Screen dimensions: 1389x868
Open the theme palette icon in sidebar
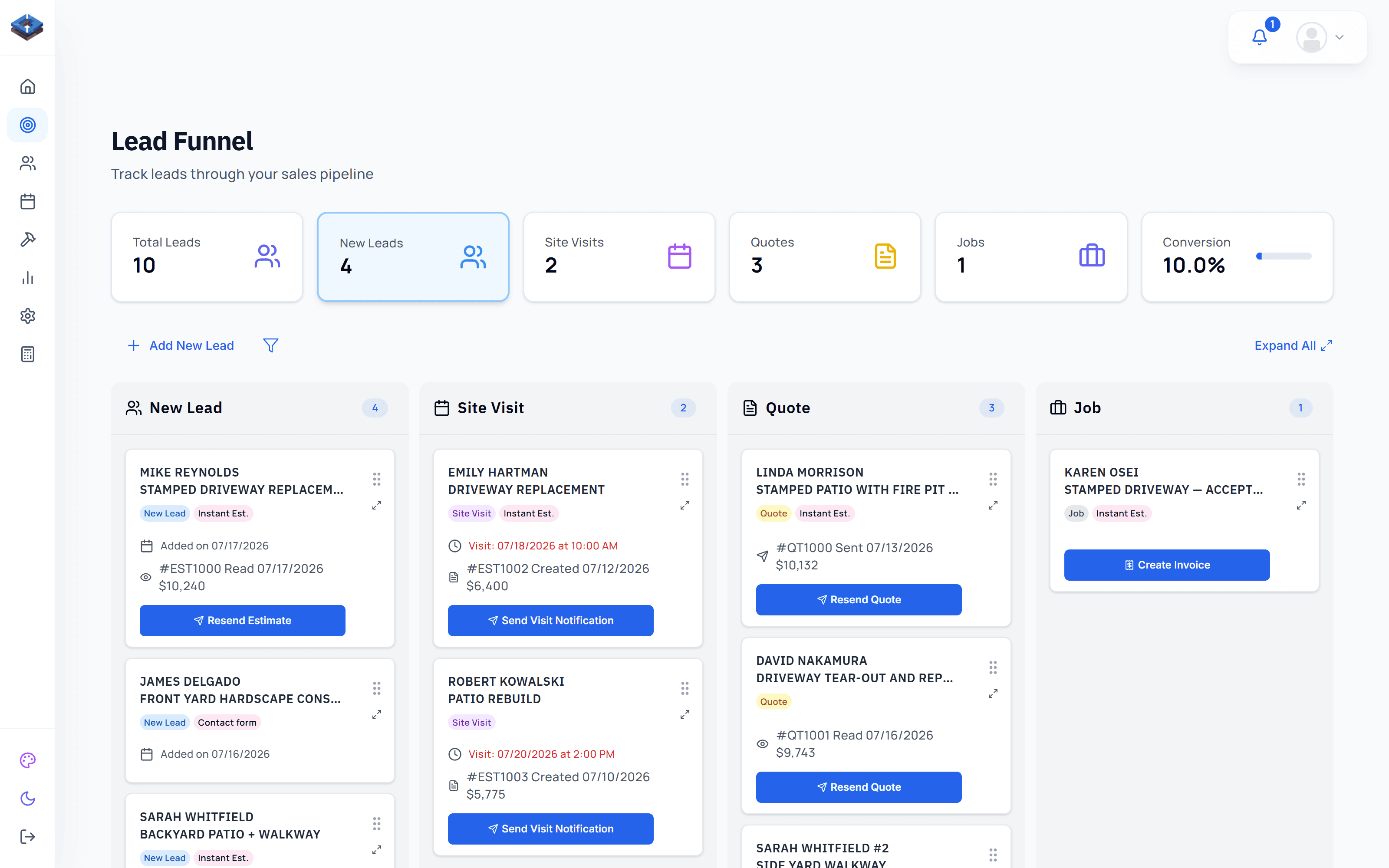27,761
